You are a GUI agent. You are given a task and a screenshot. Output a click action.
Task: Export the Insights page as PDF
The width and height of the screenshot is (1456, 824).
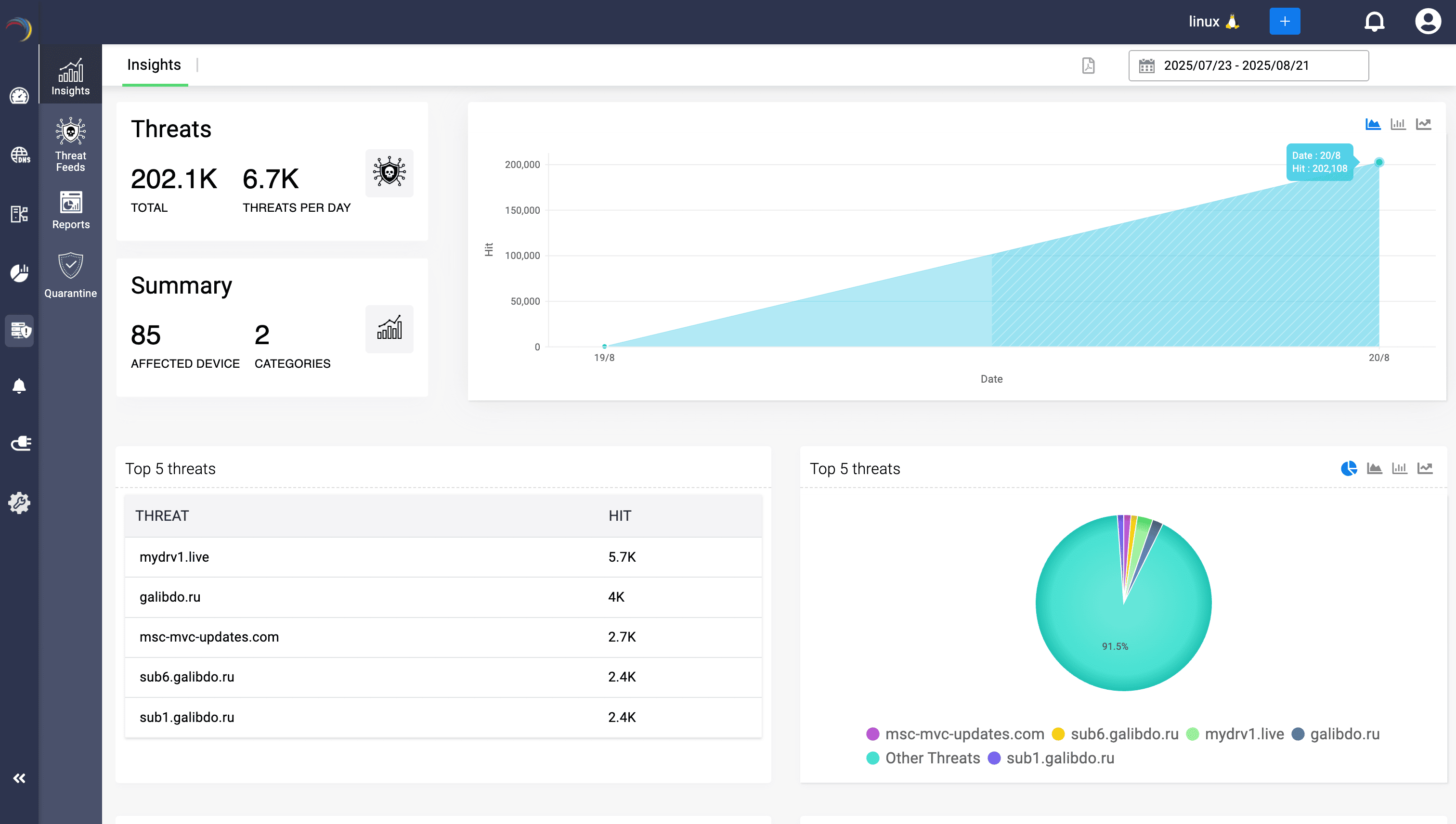pyautogui.click(x=1088, y=65)
